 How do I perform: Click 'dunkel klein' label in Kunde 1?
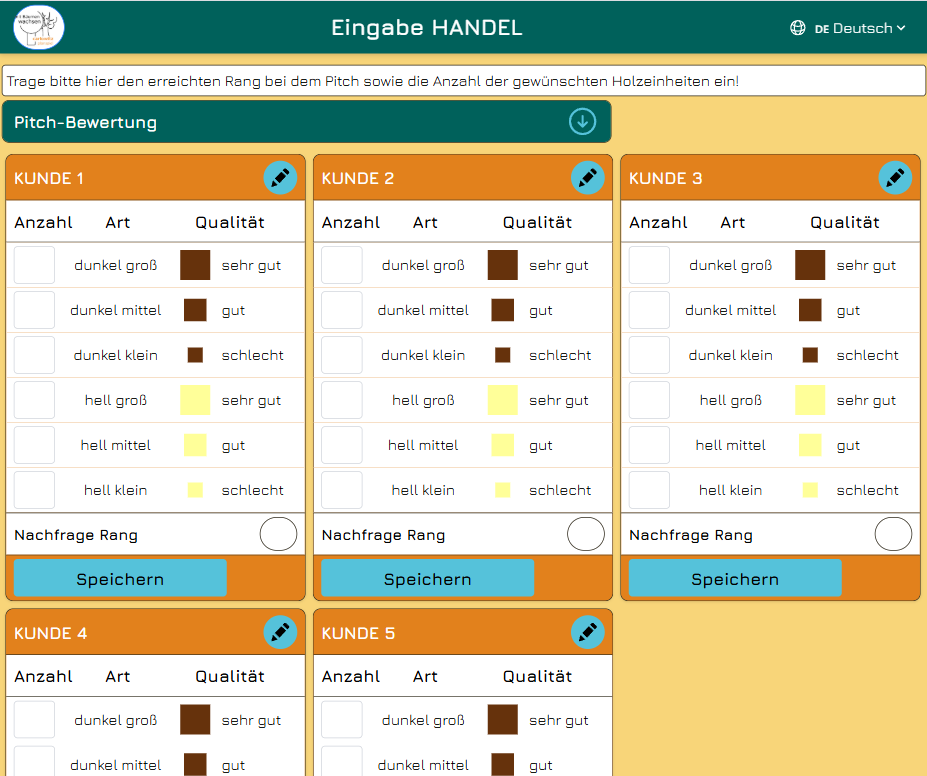(x=116, y=355)
